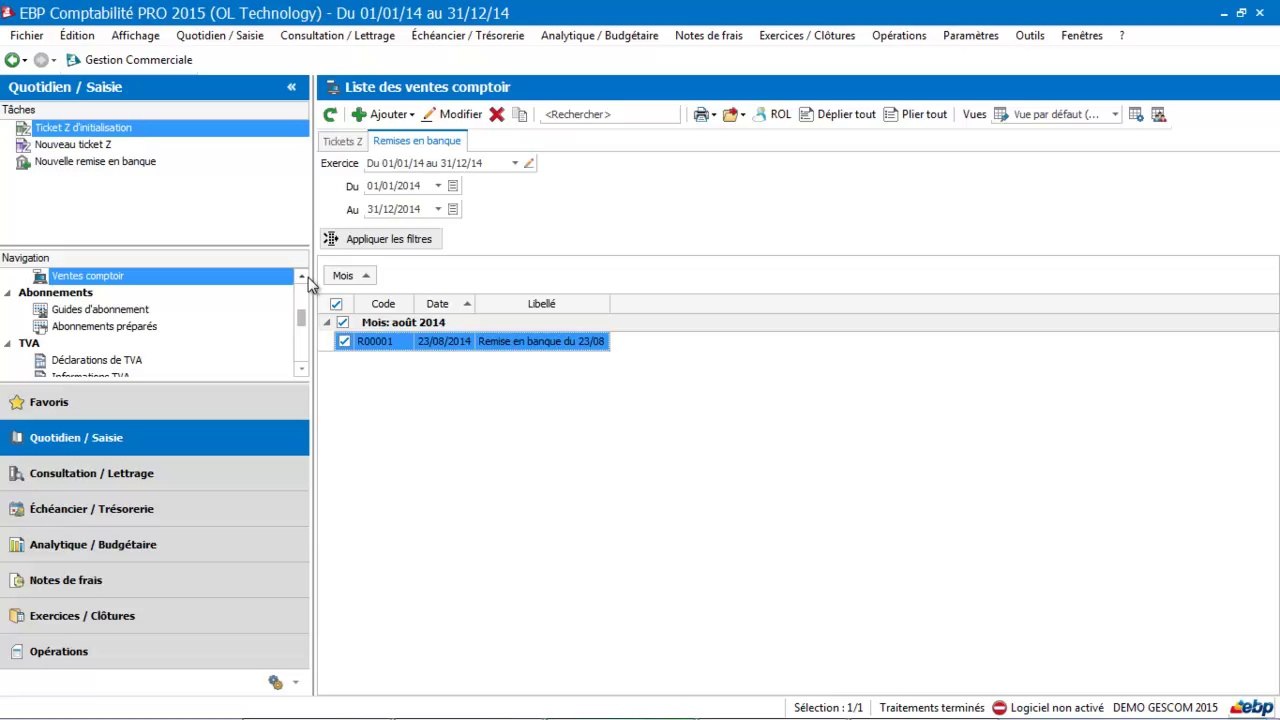The height and width of the screenshot is (720, 1280).
Task: Open Gestion Commerciale link in toolbar
Action: coord(129,60)
